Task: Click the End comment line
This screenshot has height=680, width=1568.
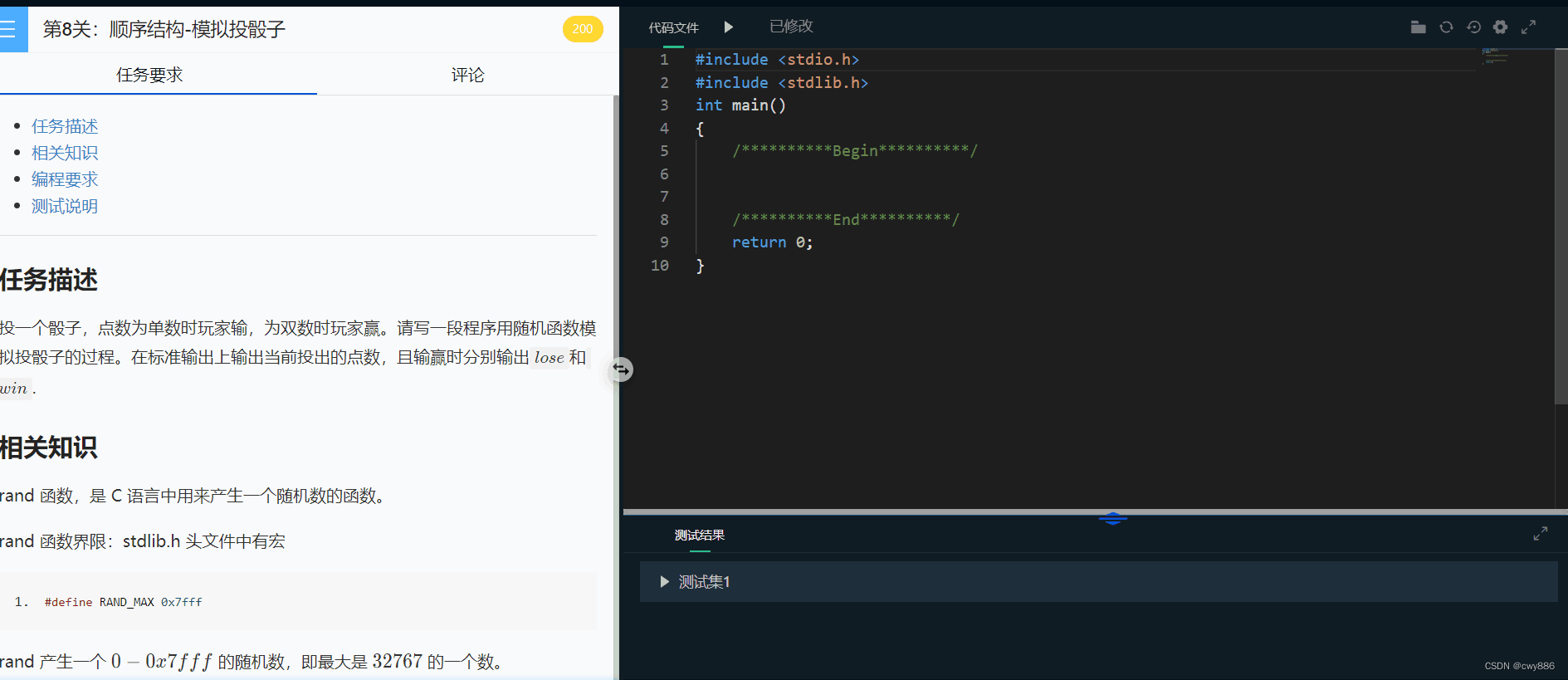Action: (x=846, y=219)
